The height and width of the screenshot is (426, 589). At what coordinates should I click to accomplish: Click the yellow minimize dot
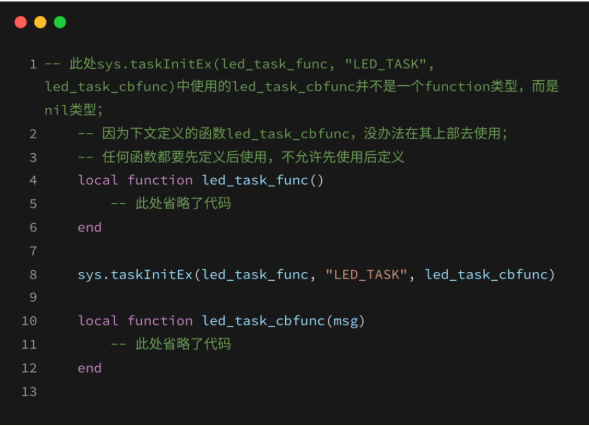(x=40, y=22)
